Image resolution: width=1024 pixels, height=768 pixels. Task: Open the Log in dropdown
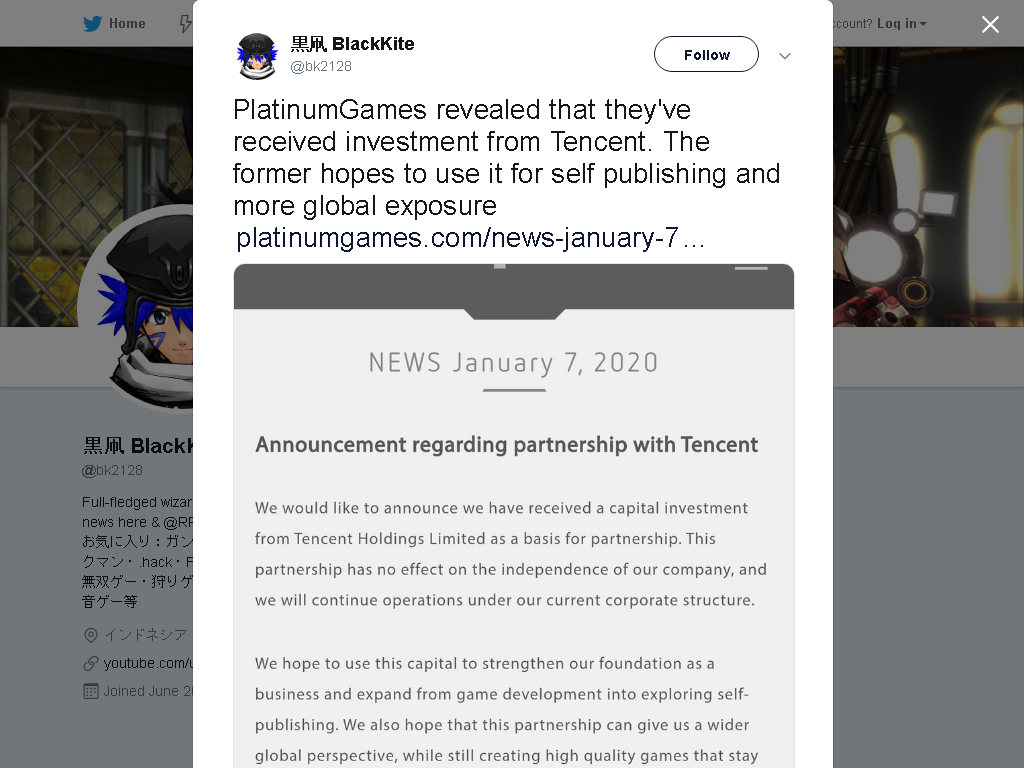point(901,24)
